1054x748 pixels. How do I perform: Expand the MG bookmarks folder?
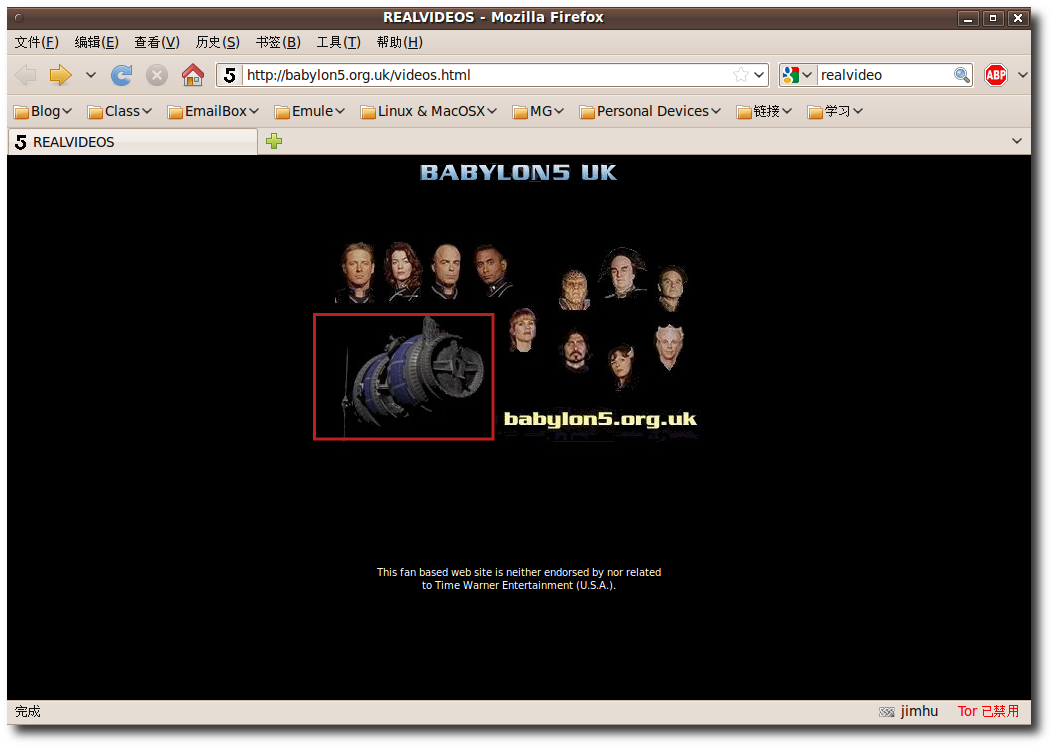point(538,111)
